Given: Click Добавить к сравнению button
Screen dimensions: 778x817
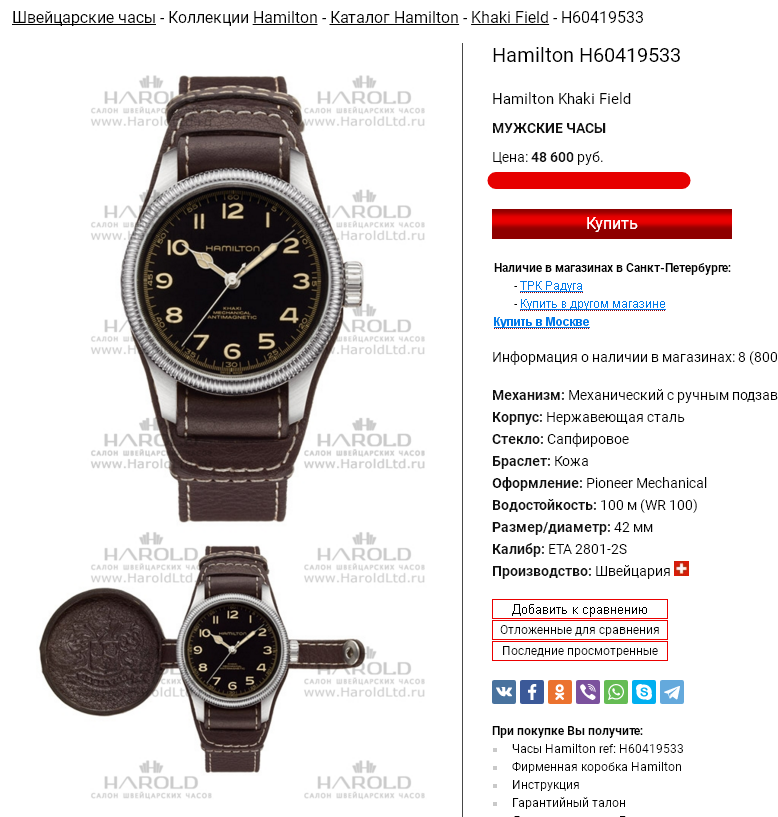Looking at the screenshot, I should coord(580,609).
